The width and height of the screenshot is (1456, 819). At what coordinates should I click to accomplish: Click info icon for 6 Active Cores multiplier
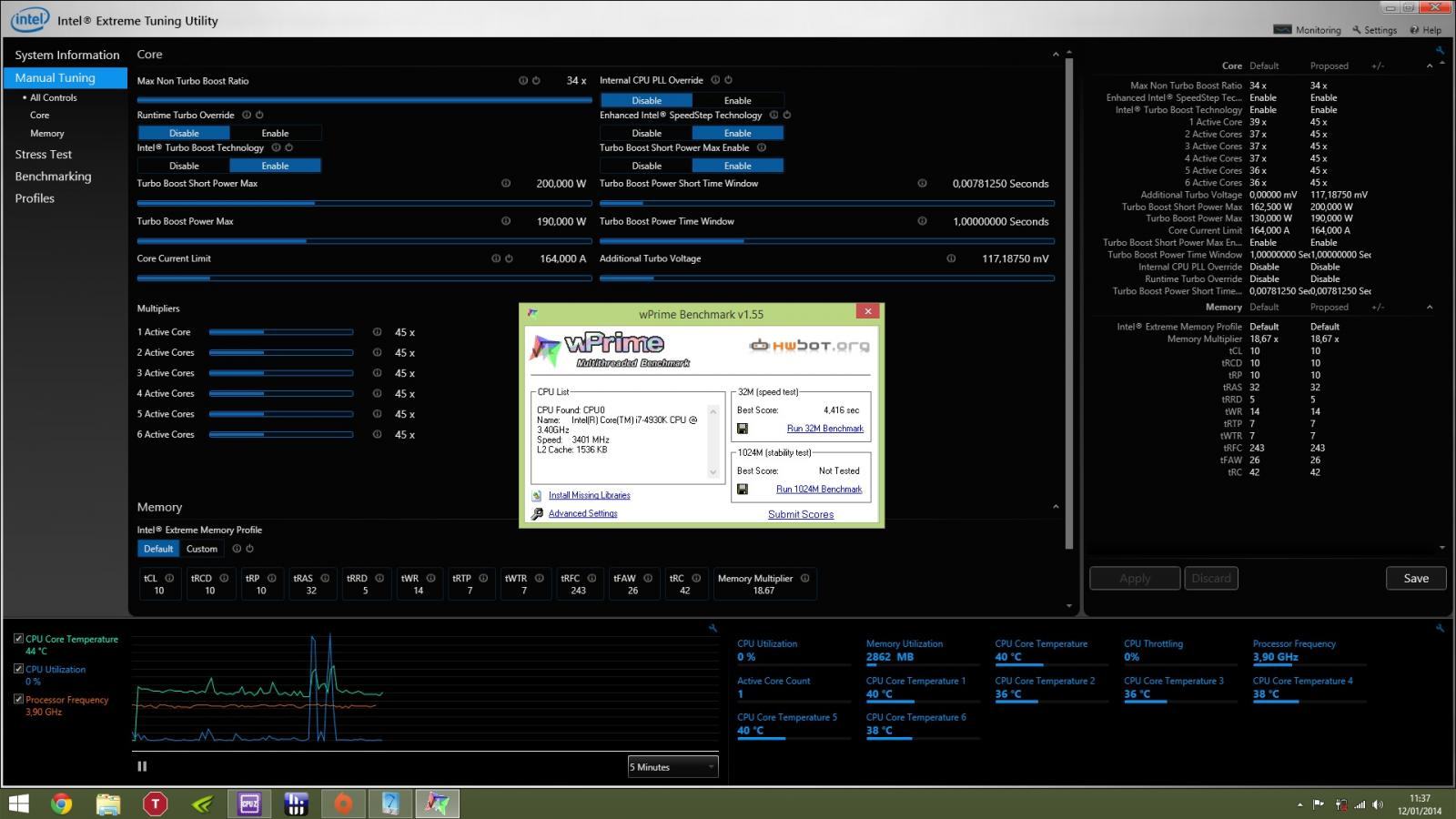click(x=377, y=435)
